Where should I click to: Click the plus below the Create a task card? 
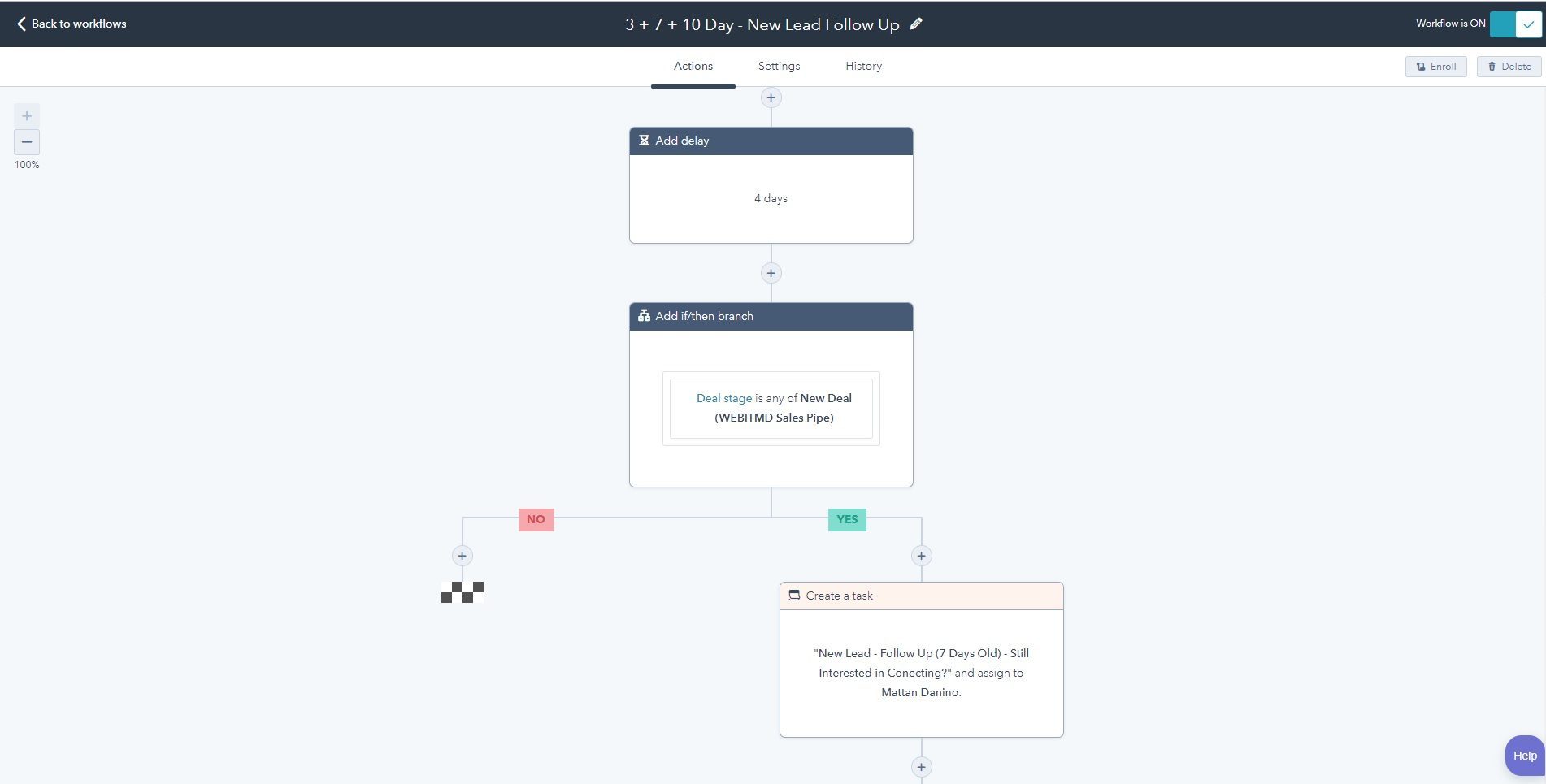921,766
